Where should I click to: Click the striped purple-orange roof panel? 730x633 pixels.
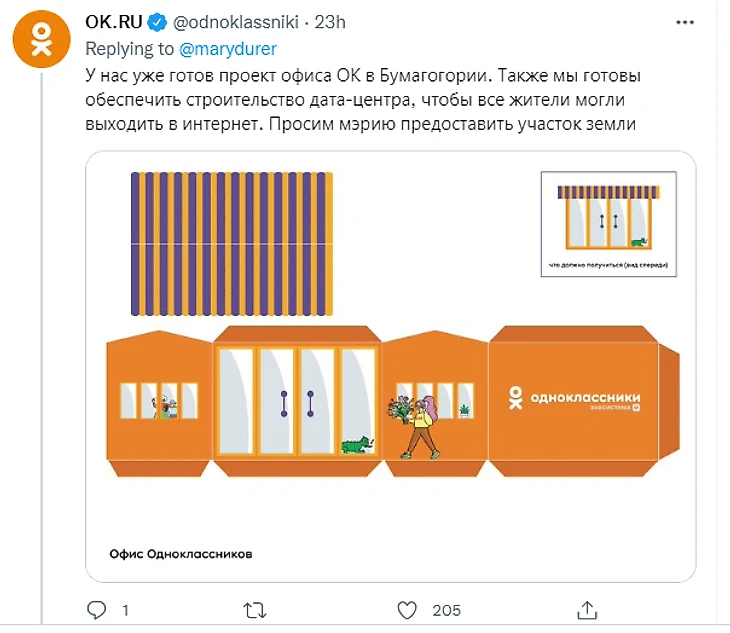[232, 244]
